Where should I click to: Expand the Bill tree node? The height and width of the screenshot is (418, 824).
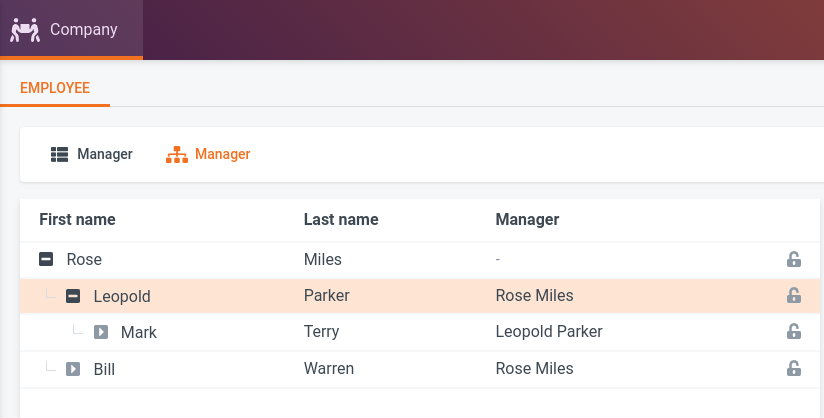(x=73, y=369)
